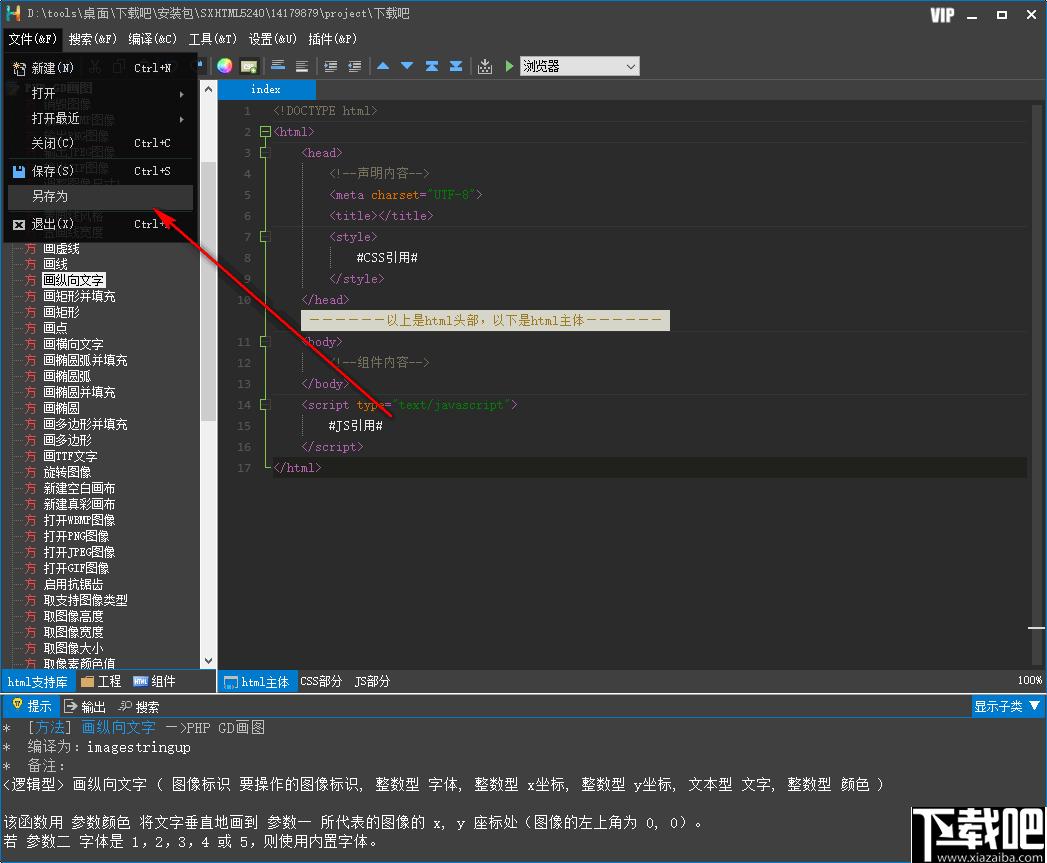Select the 画椭圆弧 tree item

pos(67,376)
